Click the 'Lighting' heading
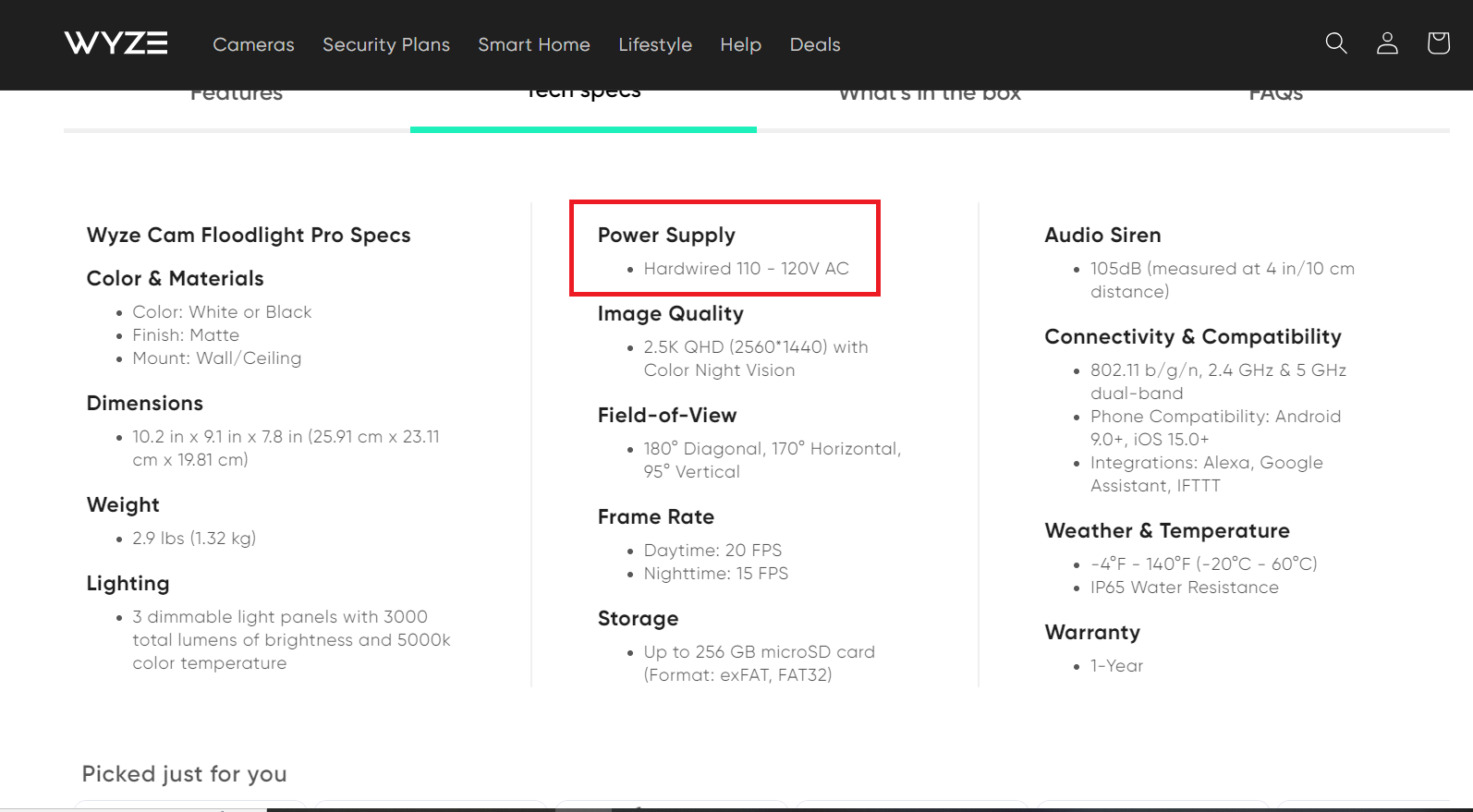 128,584
